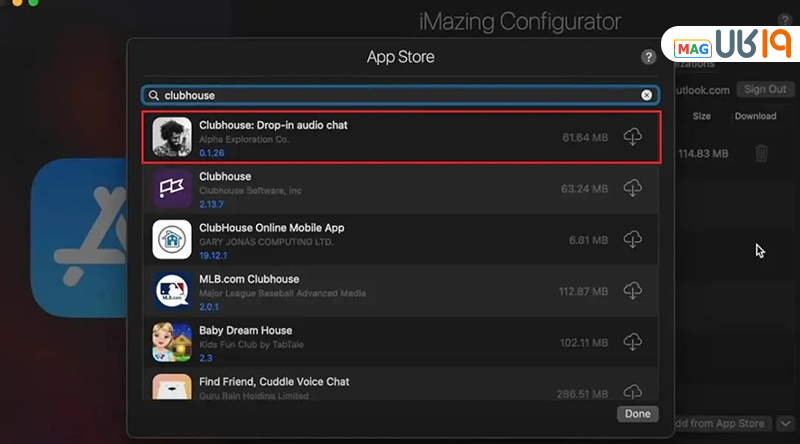Download Clubhouse: Drop-in audio chat via cloud icon

(632, 137)
